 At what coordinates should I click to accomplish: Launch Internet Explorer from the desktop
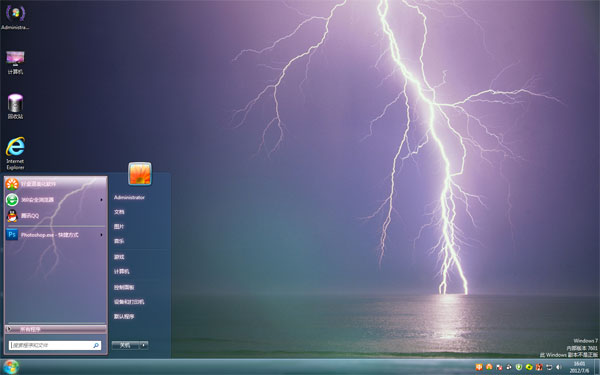(15, 153)
